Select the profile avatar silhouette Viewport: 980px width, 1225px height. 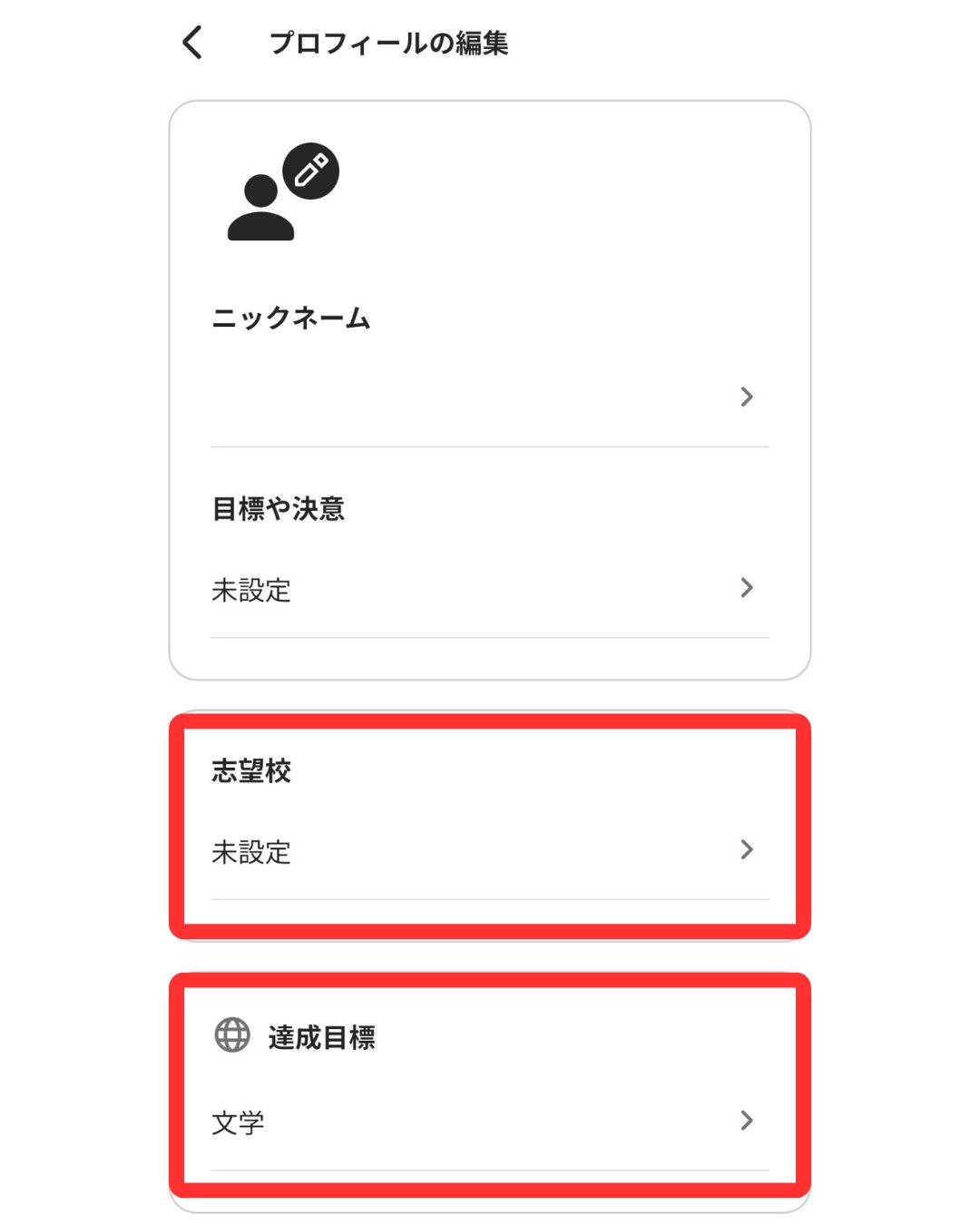point(260,209)
